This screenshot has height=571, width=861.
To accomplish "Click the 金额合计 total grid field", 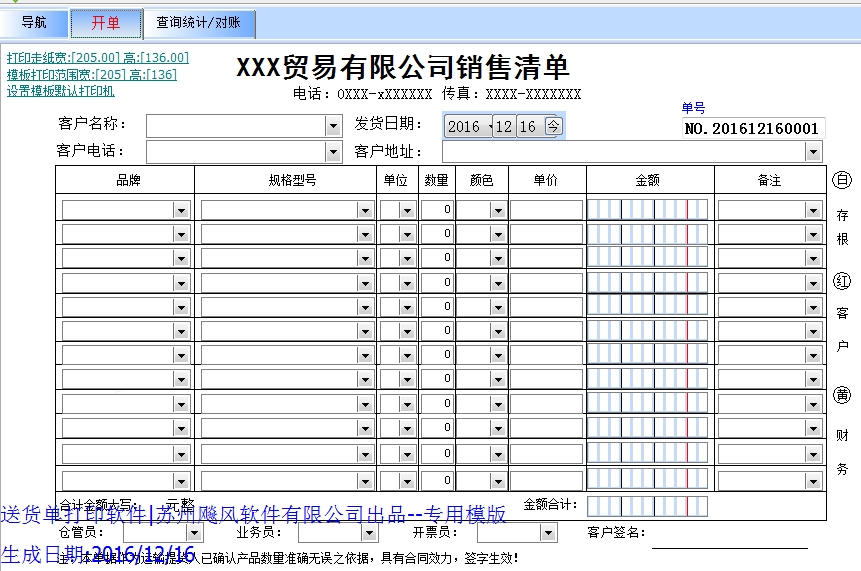I will pyautogui.click(x=647, y=506).
